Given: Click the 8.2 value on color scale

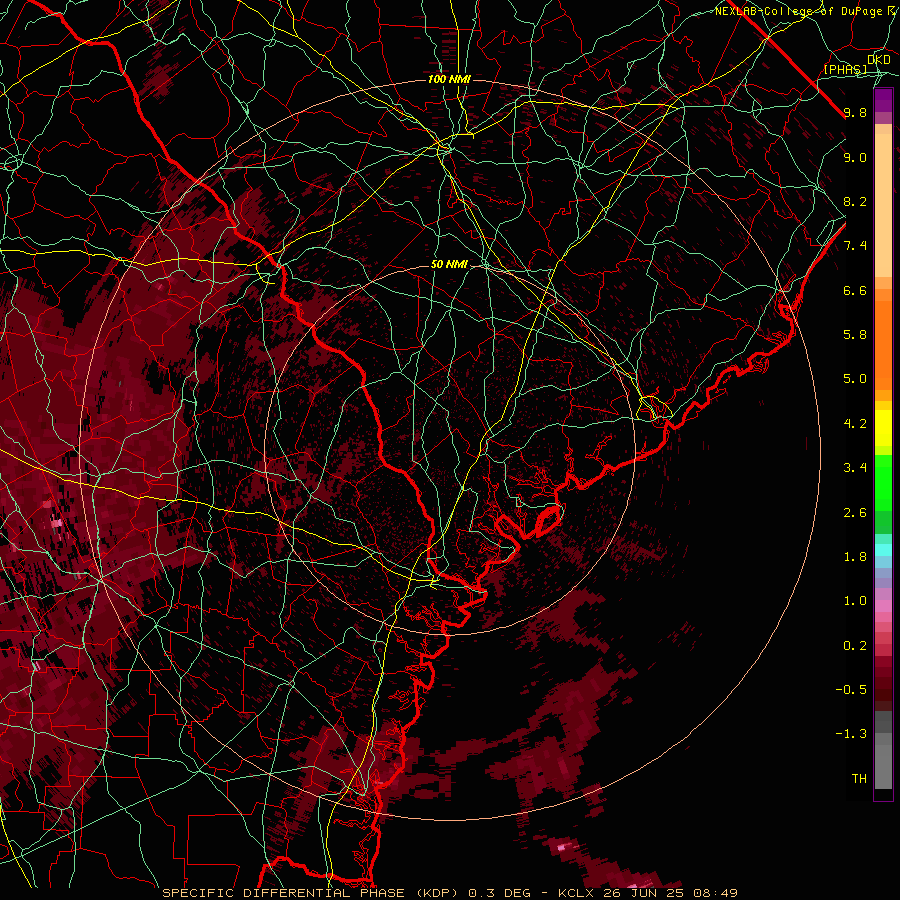Looking at the screenshot, I should [855, 201].
